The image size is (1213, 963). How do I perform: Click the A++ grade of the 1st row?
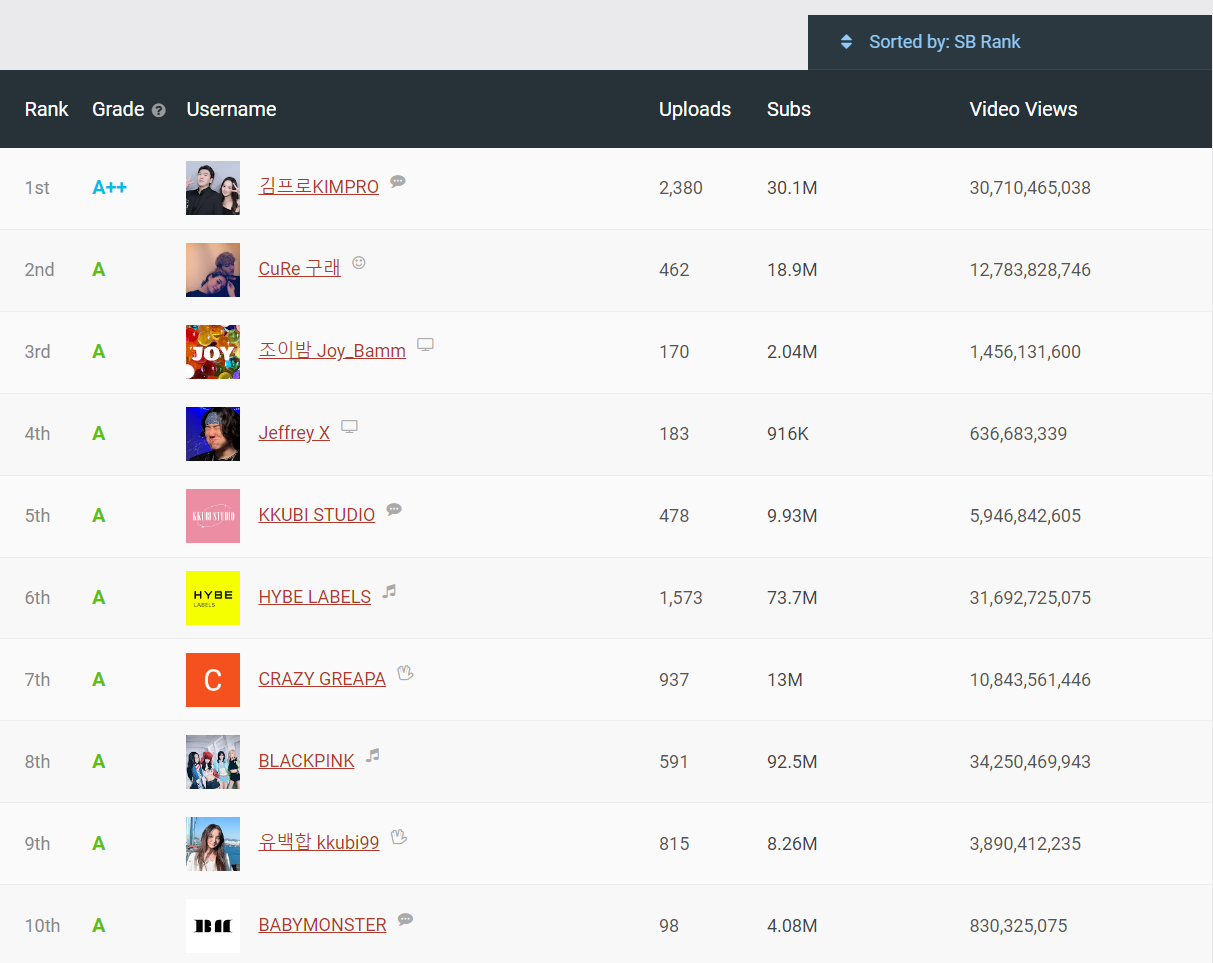(110, 188)
